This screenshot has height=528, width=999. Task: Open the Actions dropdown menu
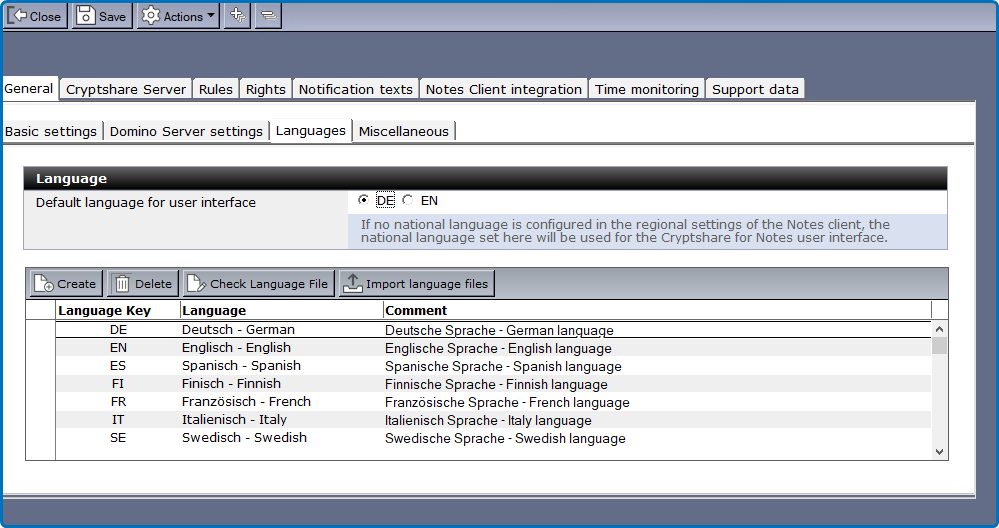178,16
